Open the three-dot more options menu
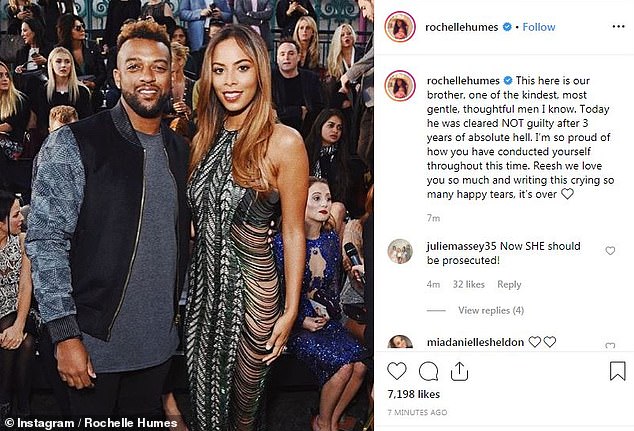 (618, 27)
